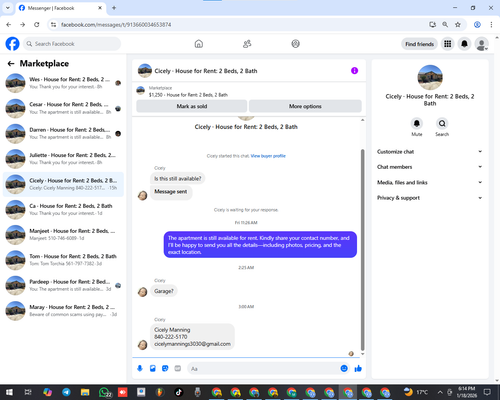This screenshot has width=500, height=400.
Task: Open the taskbar clock showing 6:14 PM
Action: 466,392
